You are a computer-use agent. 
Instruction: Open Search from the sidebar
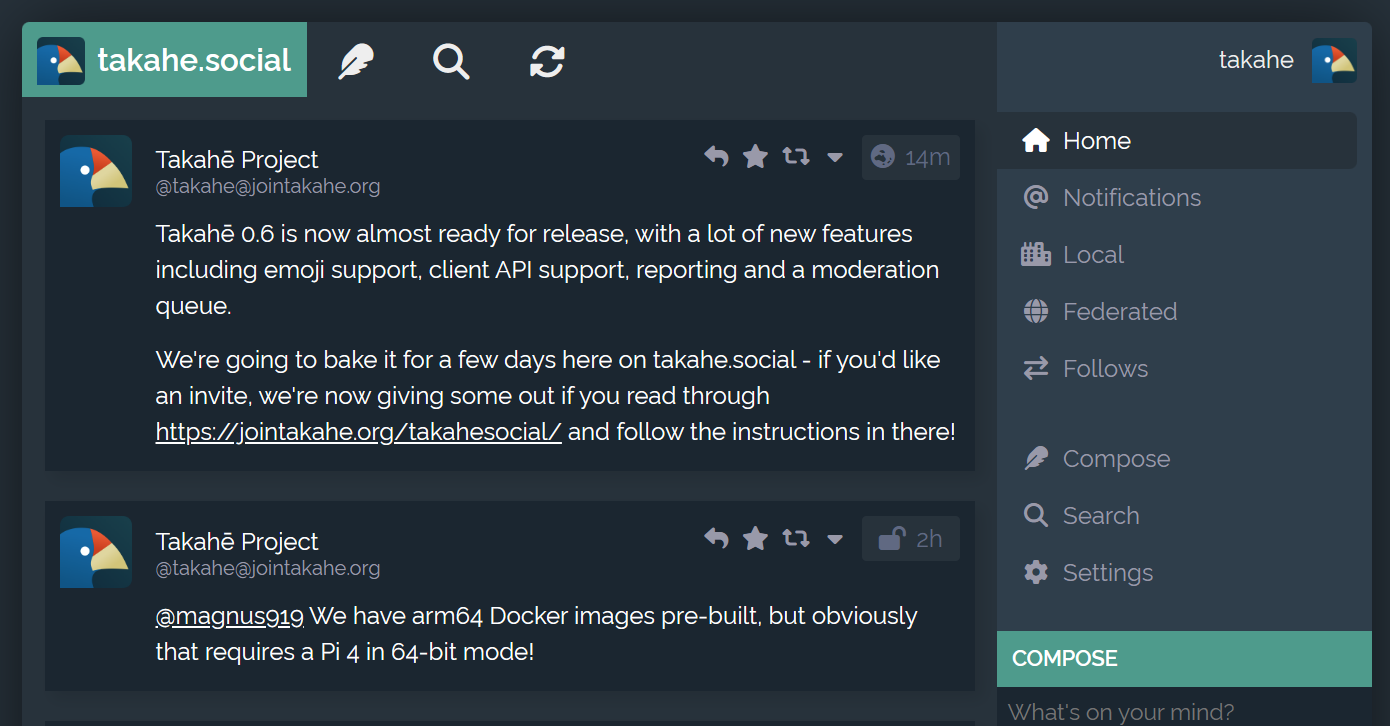(1177, 516)
